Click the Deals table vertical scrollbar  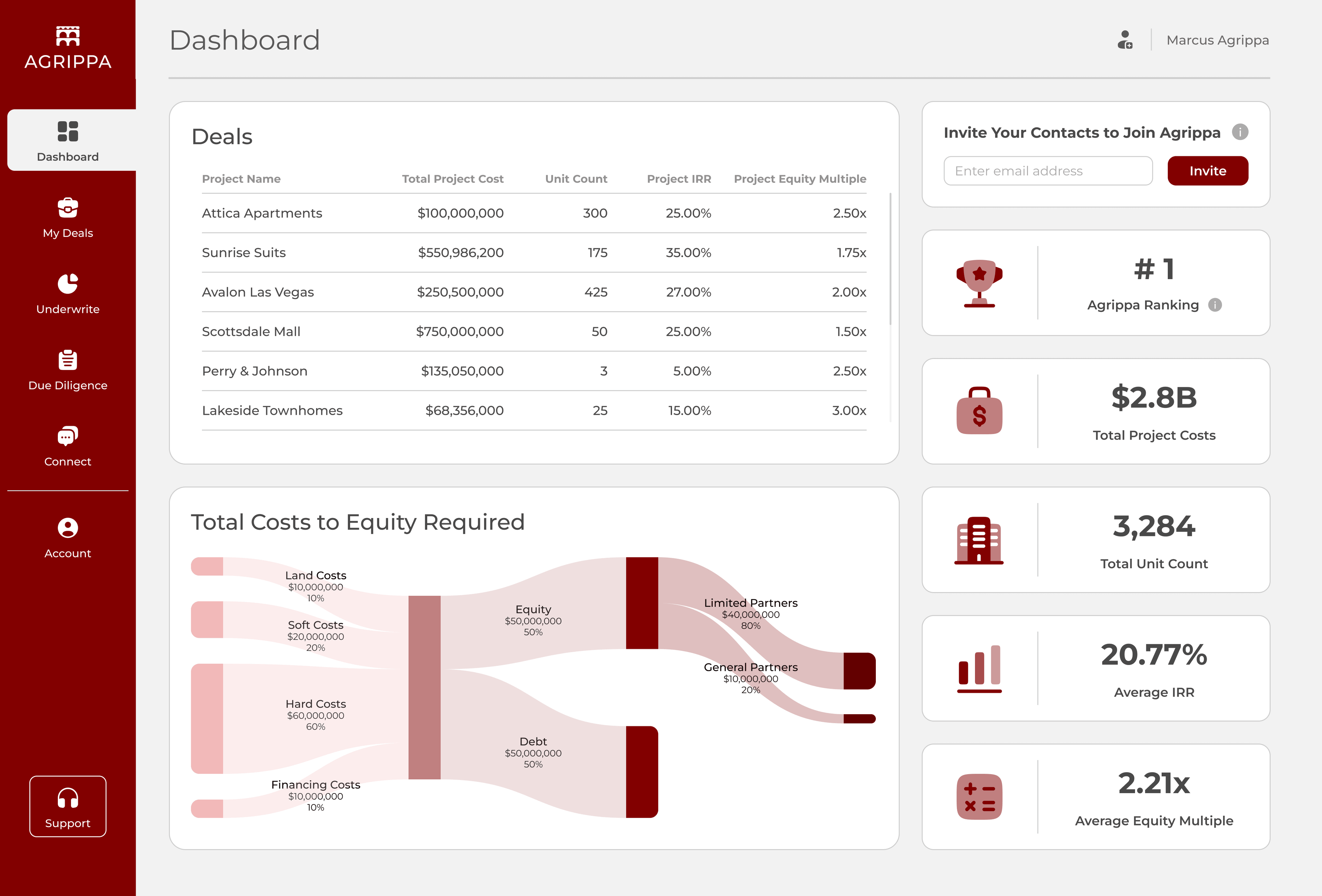890,259
